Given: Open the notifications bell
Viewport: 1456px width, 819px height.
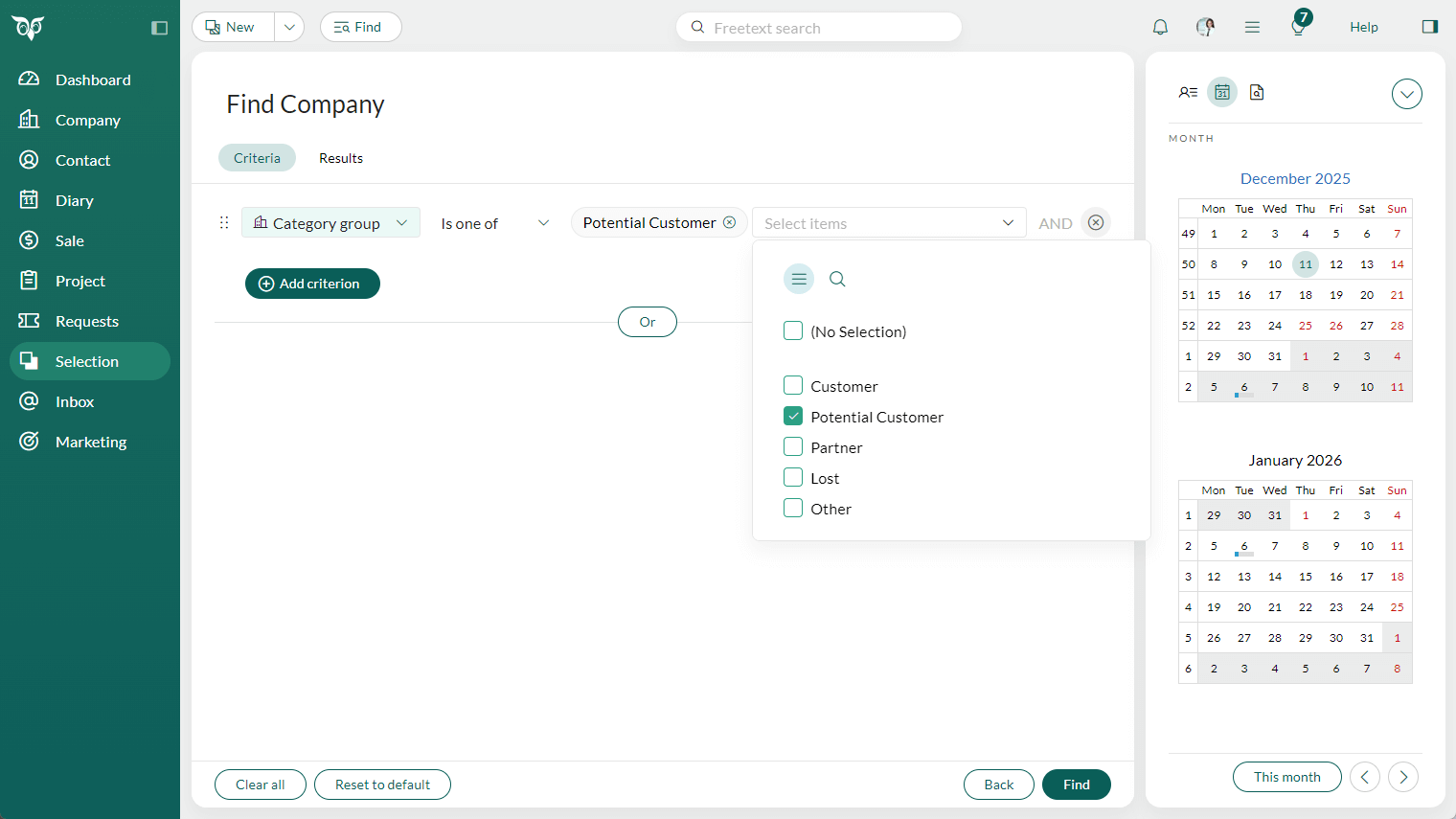Looking at the screenshot, I should coord(1160,27).
